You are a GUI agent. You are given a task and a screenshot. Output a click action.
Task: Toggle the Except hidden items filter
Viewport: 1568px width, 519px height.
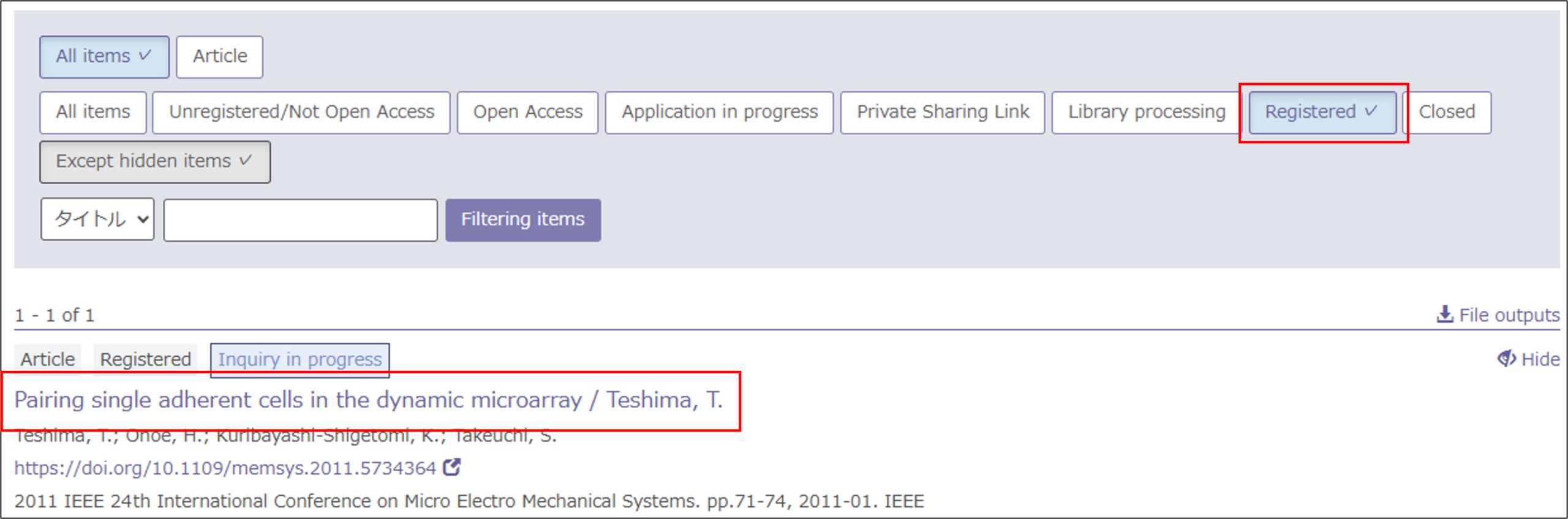pos(155,162)
